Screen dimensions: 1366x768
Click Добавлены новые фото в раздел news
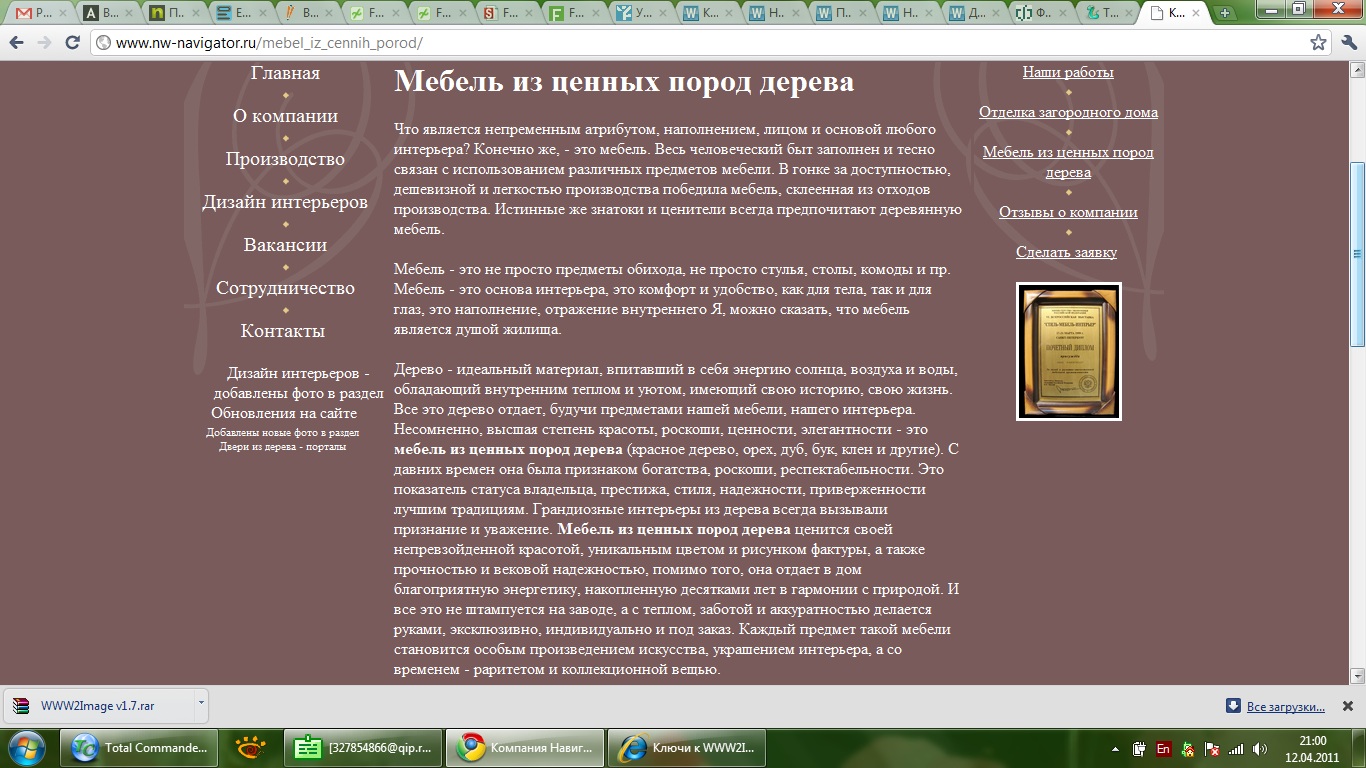283,432
